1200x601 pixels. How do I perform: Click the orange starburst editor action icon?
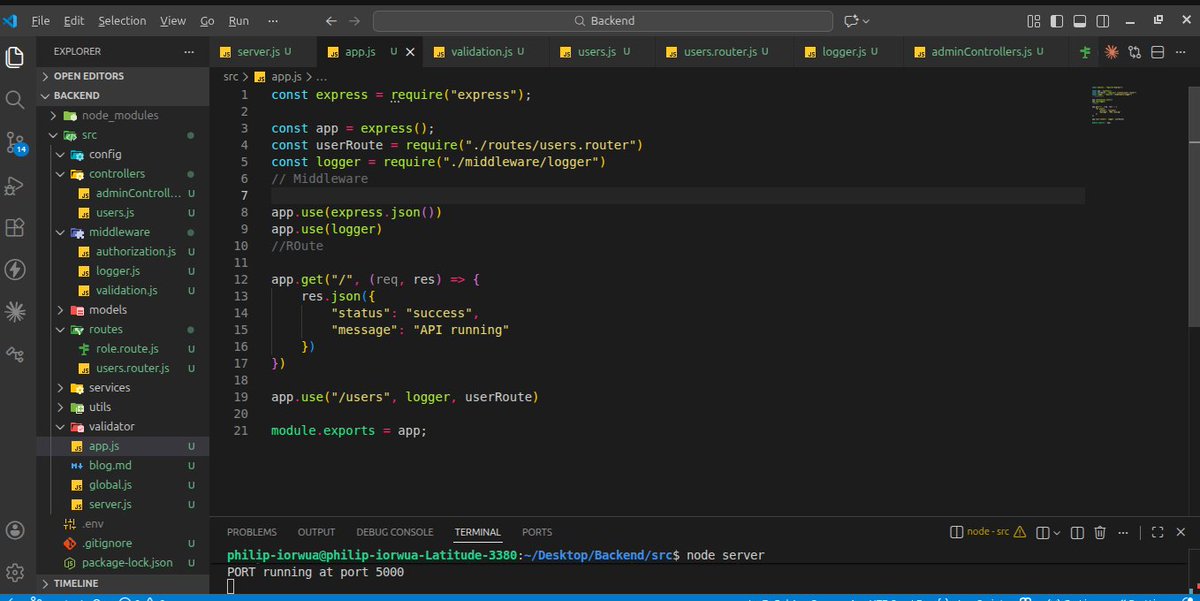(x=1111, y=52)
